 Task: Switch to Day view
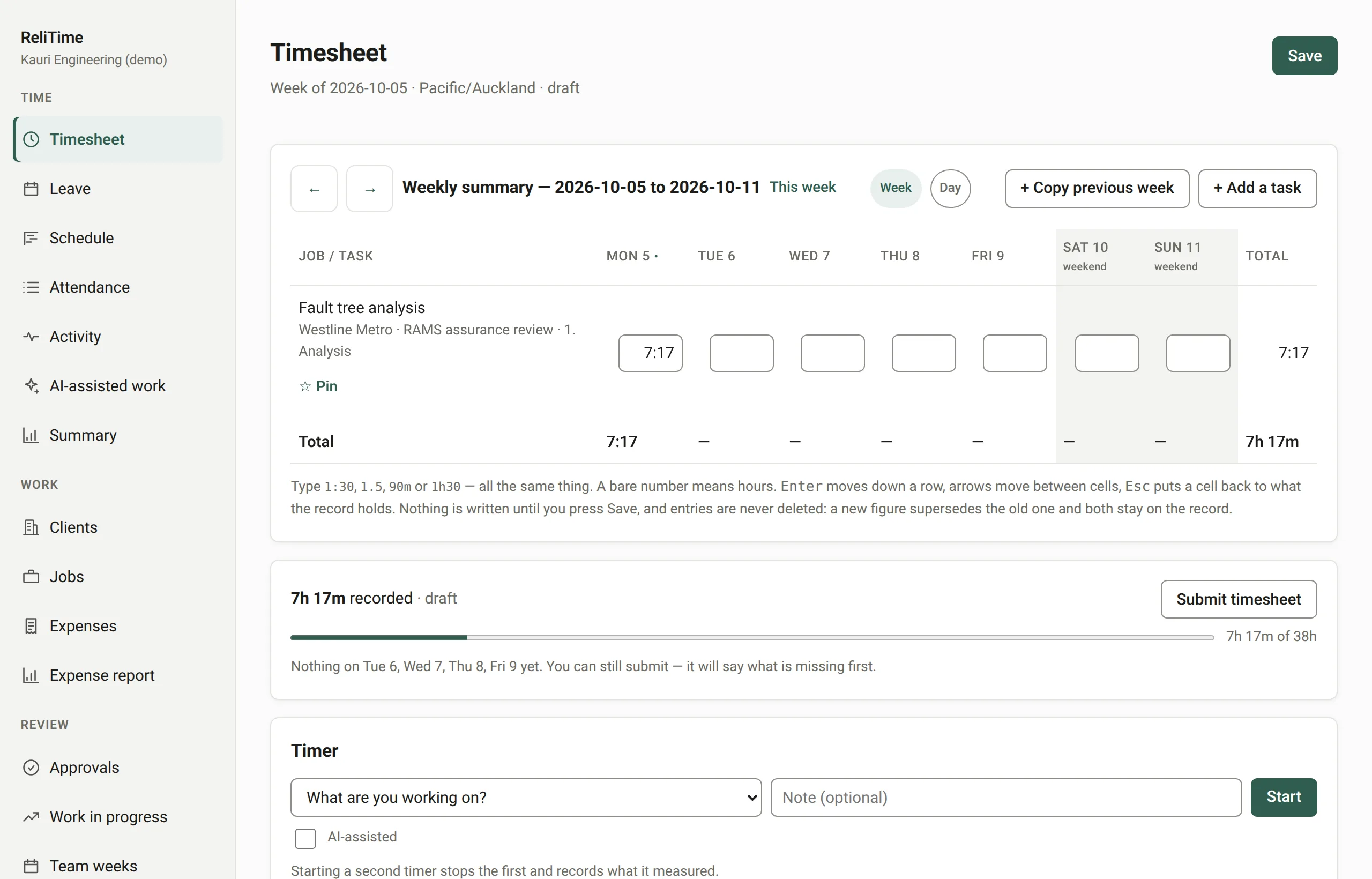[x=950, y=188]
